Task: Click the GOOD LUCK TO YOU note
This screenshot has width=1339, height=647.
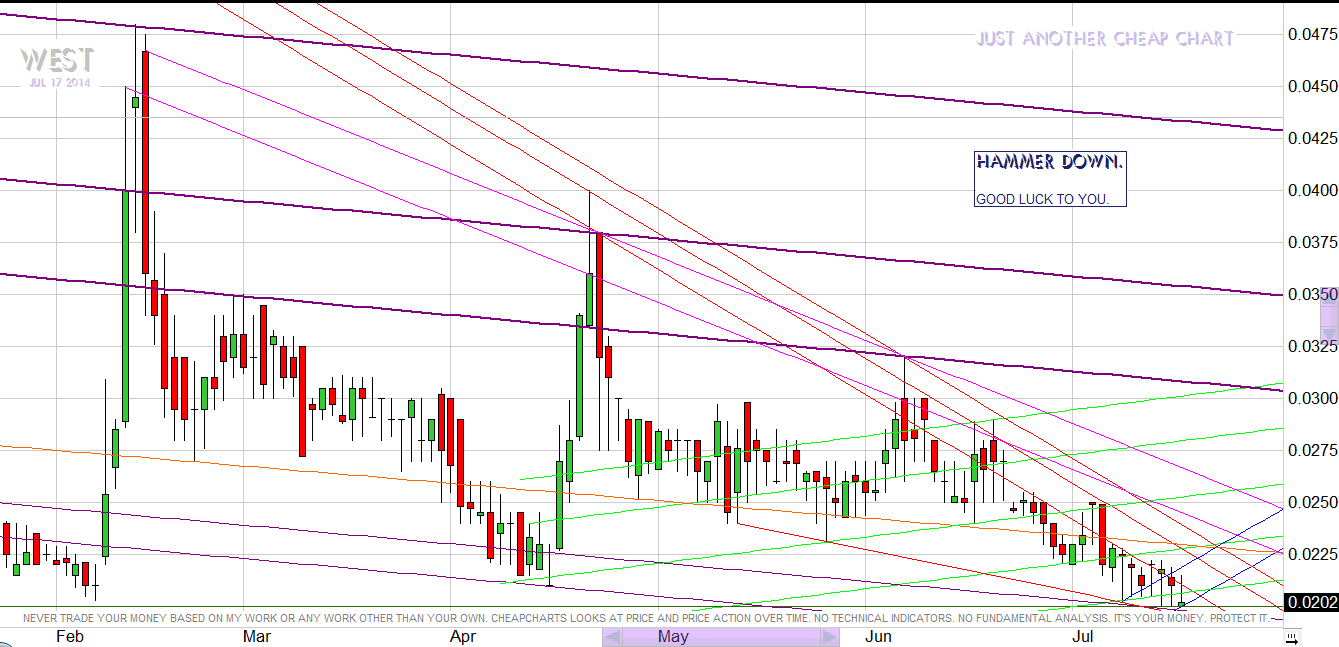Action: 1042,199
